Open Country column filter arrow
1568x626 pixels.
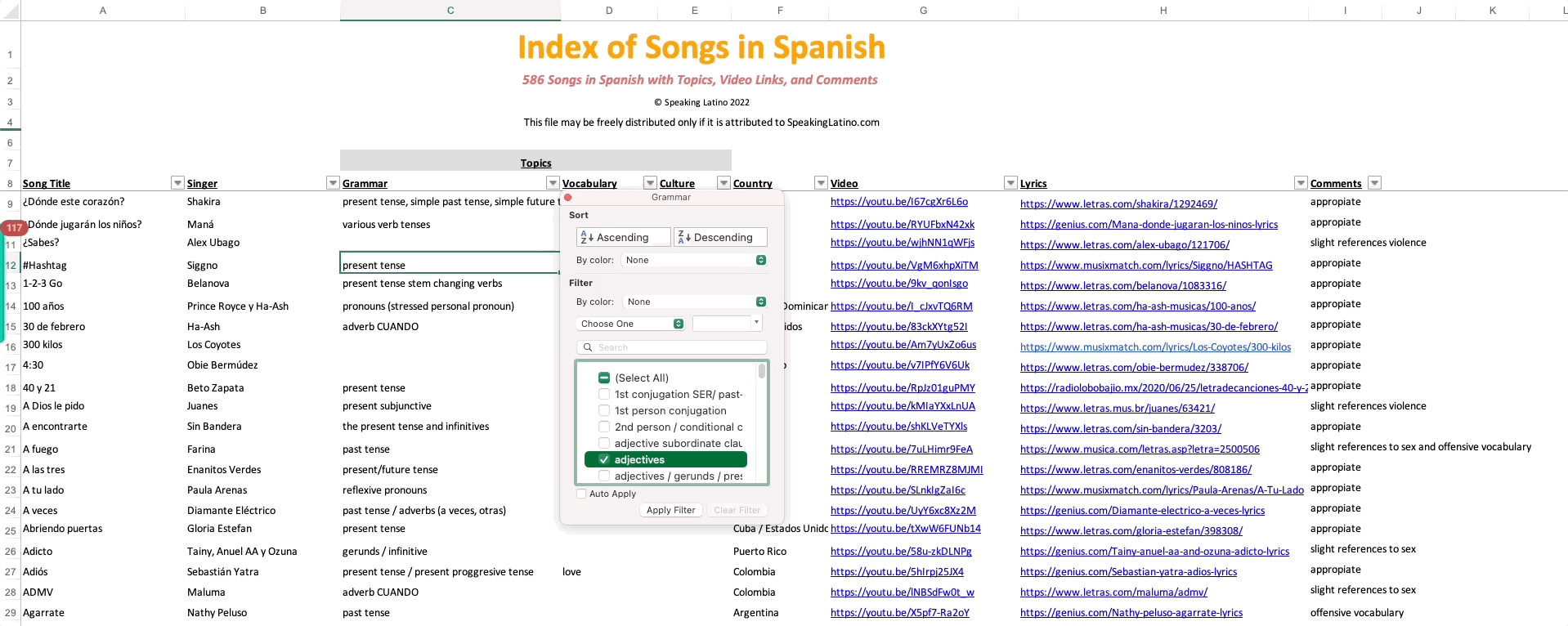(822, 183)
